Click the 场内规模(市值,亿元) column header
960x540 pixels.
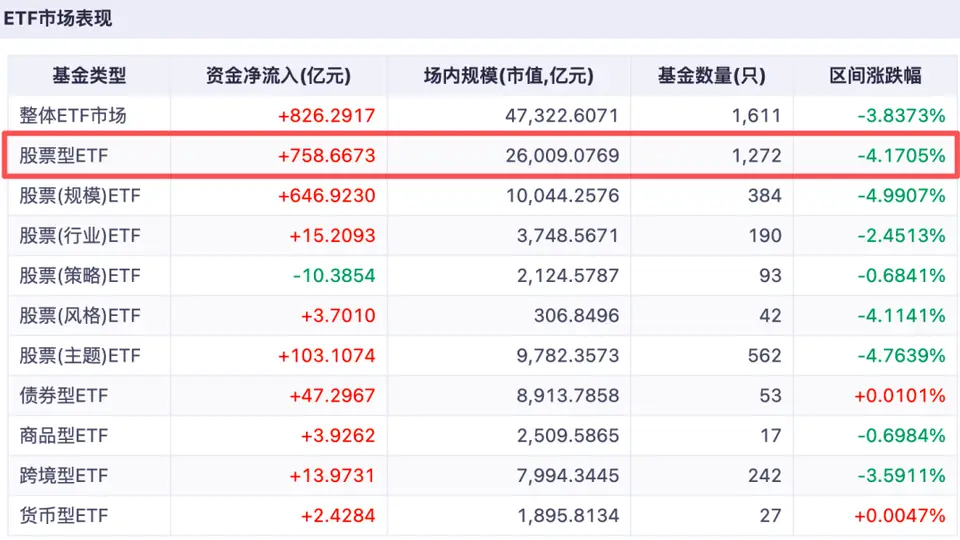tap(508, 75)
